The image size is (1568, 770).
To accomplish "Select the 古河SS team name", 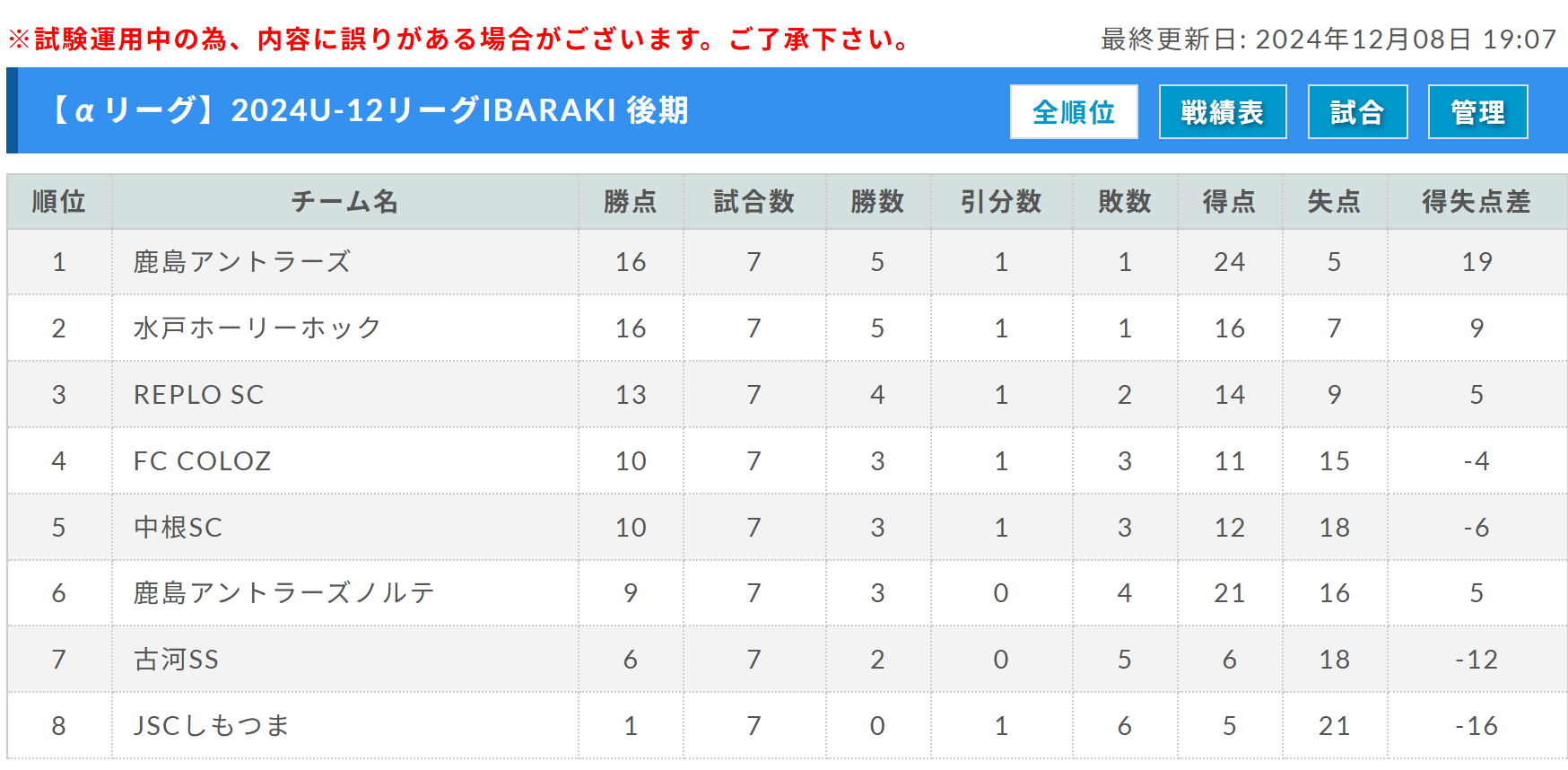I will pos(176,660).
